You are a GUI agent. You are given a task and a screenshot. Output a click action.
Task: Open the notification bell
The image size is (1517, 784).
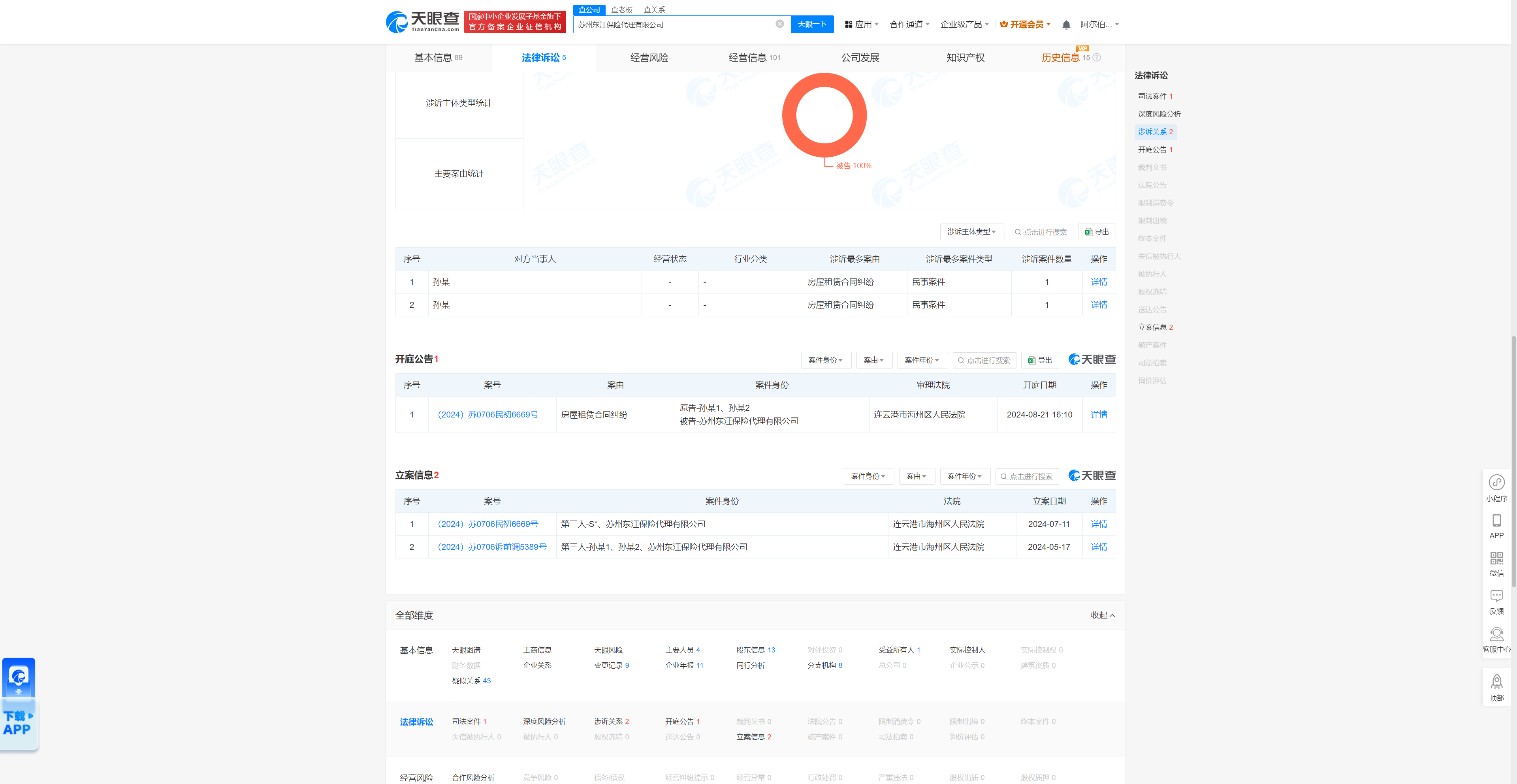click(x=1066, y=25)
